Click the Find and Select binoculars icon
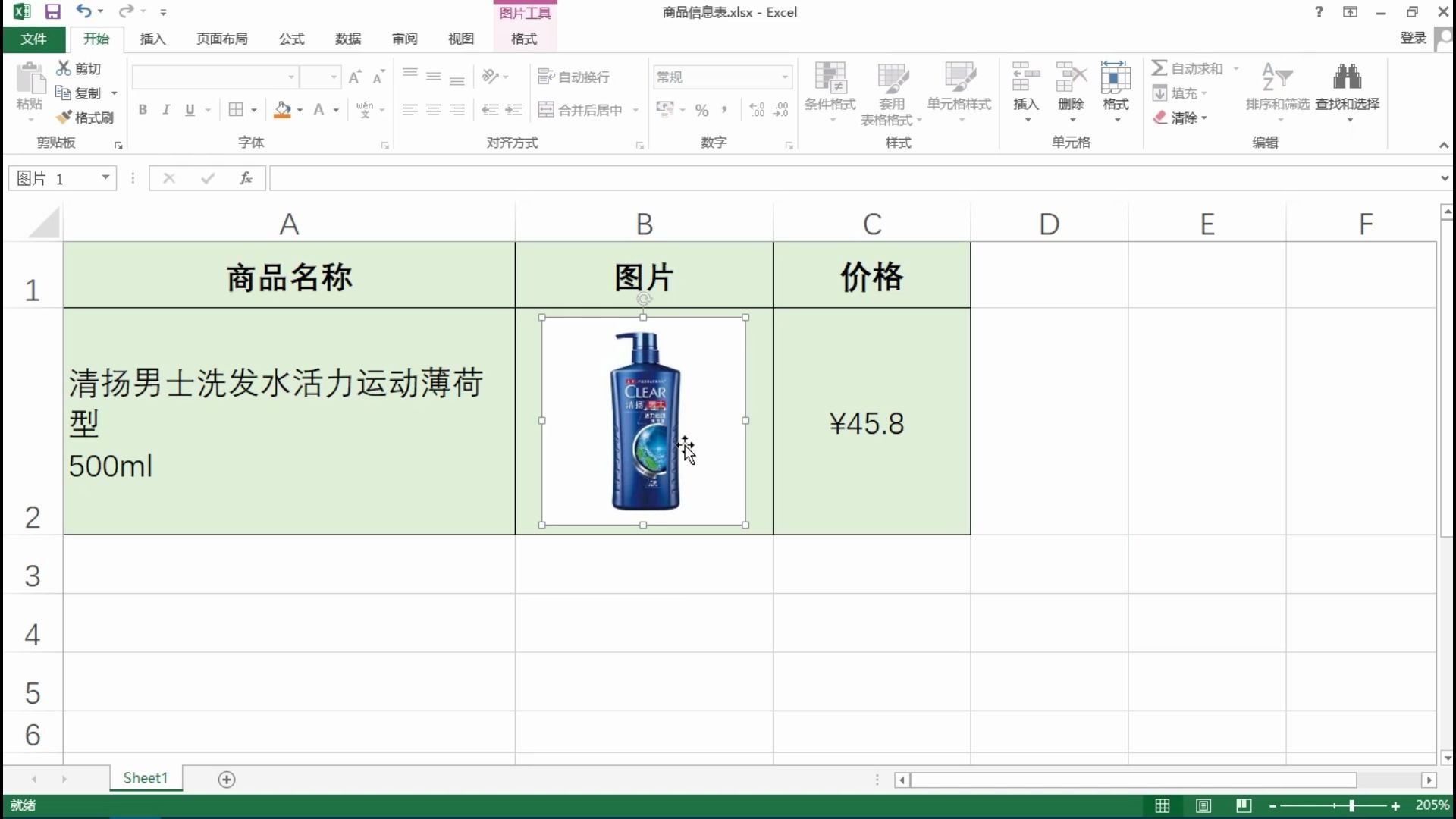 [1347, 77]
